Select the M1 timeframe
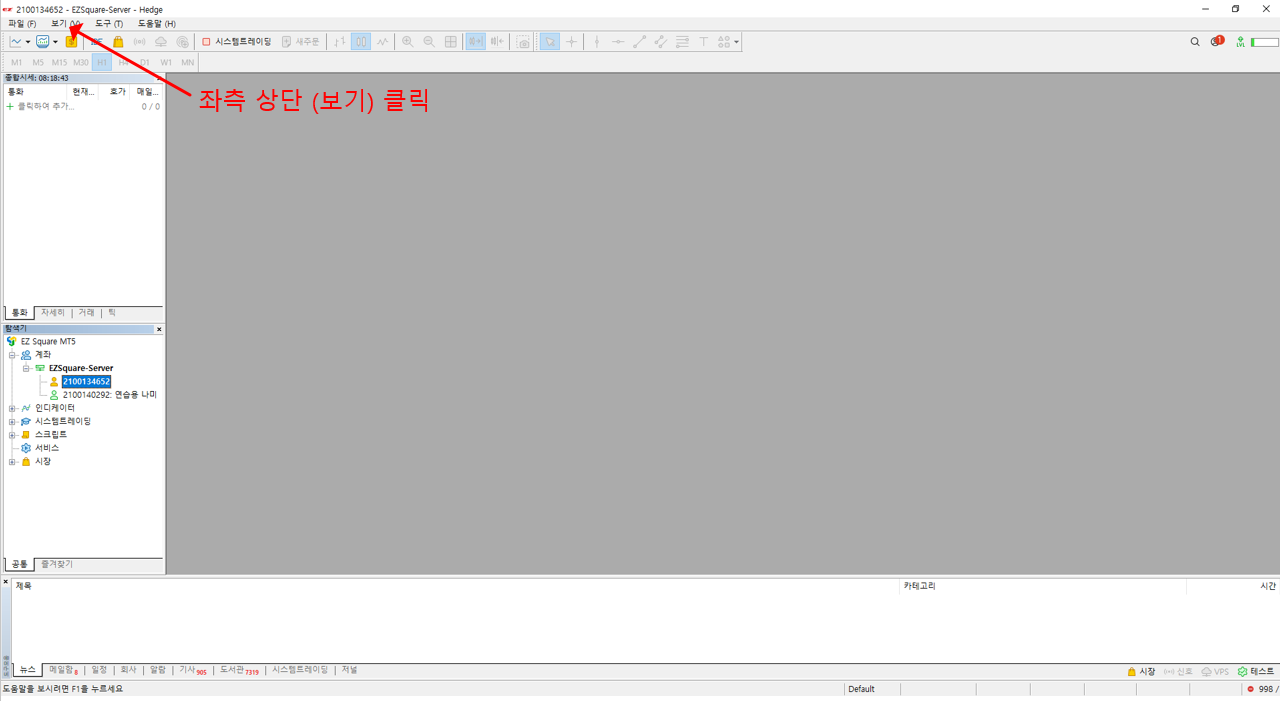The width and height of the screenshot is (1280, 701). click(x=17, y=62)
